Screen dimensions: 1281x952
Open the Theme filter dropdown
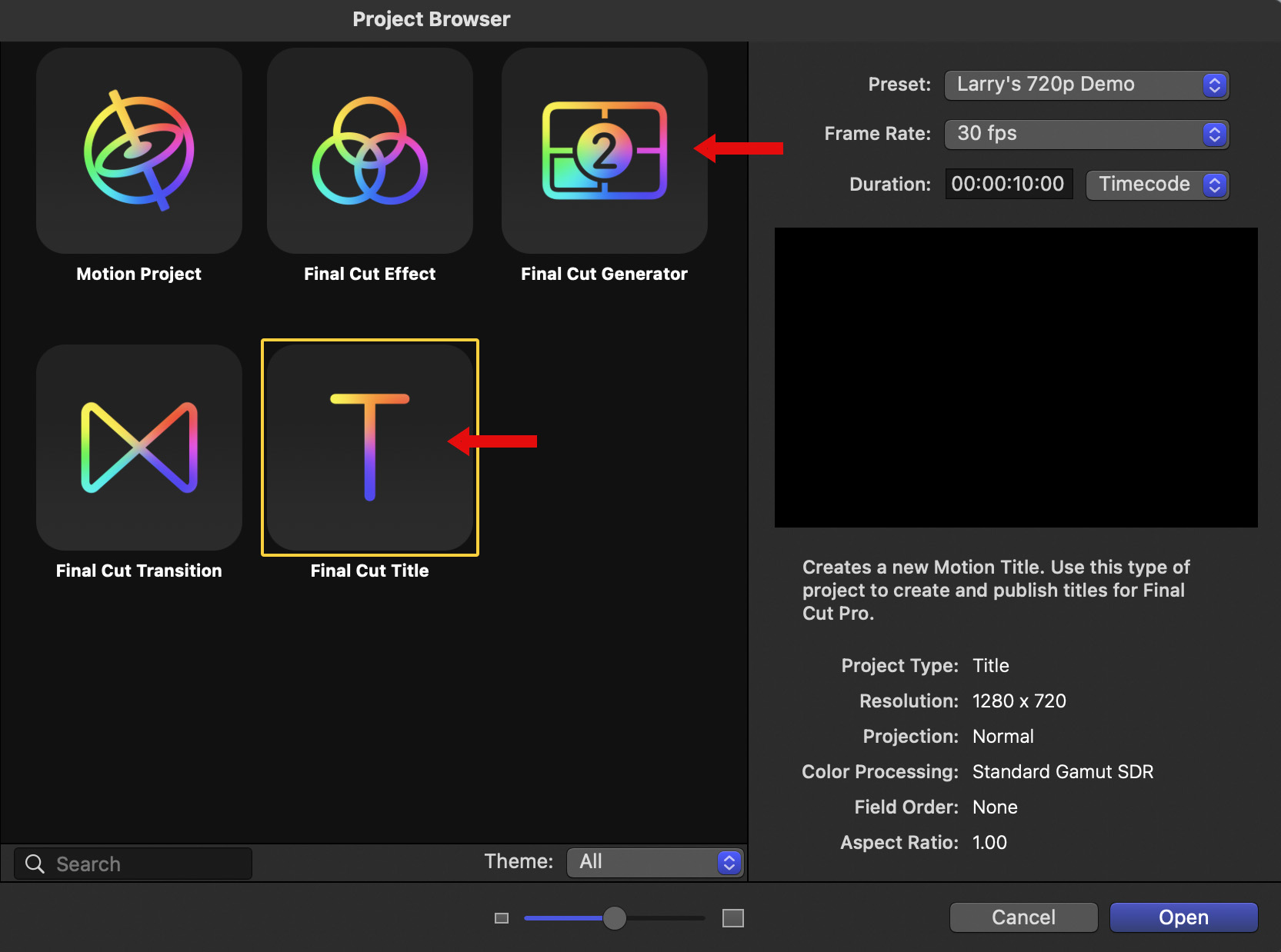point(655,862)
